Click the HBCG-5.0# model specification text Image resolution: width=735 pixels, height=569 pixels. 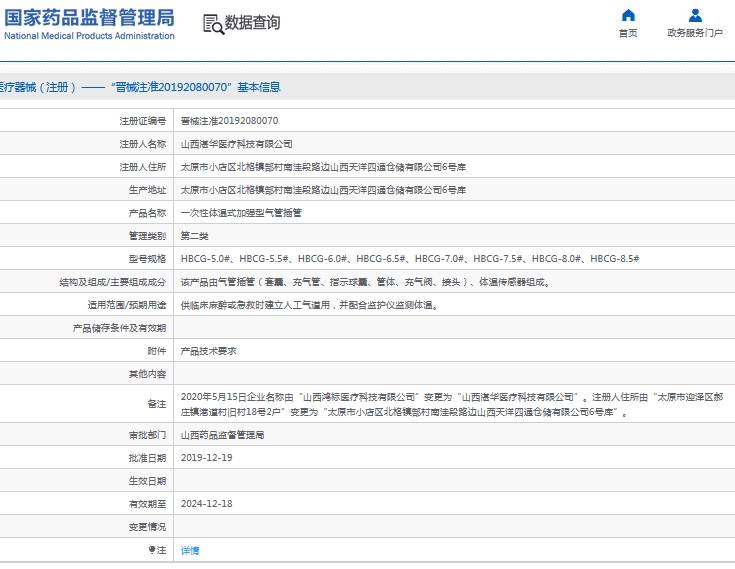205,259
